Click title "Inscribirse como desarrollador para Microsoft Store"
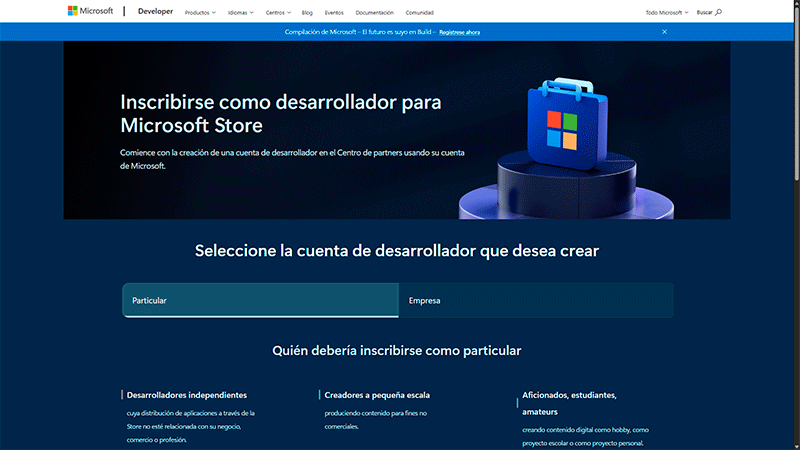The height and width of the screenshot is (450, 800). pos(281,113)
